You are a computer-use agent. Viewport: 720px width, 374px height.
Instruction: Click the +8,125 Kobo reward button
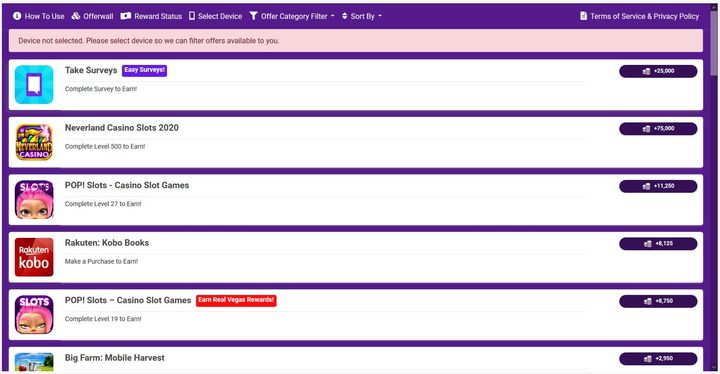[x=658, y=244]
